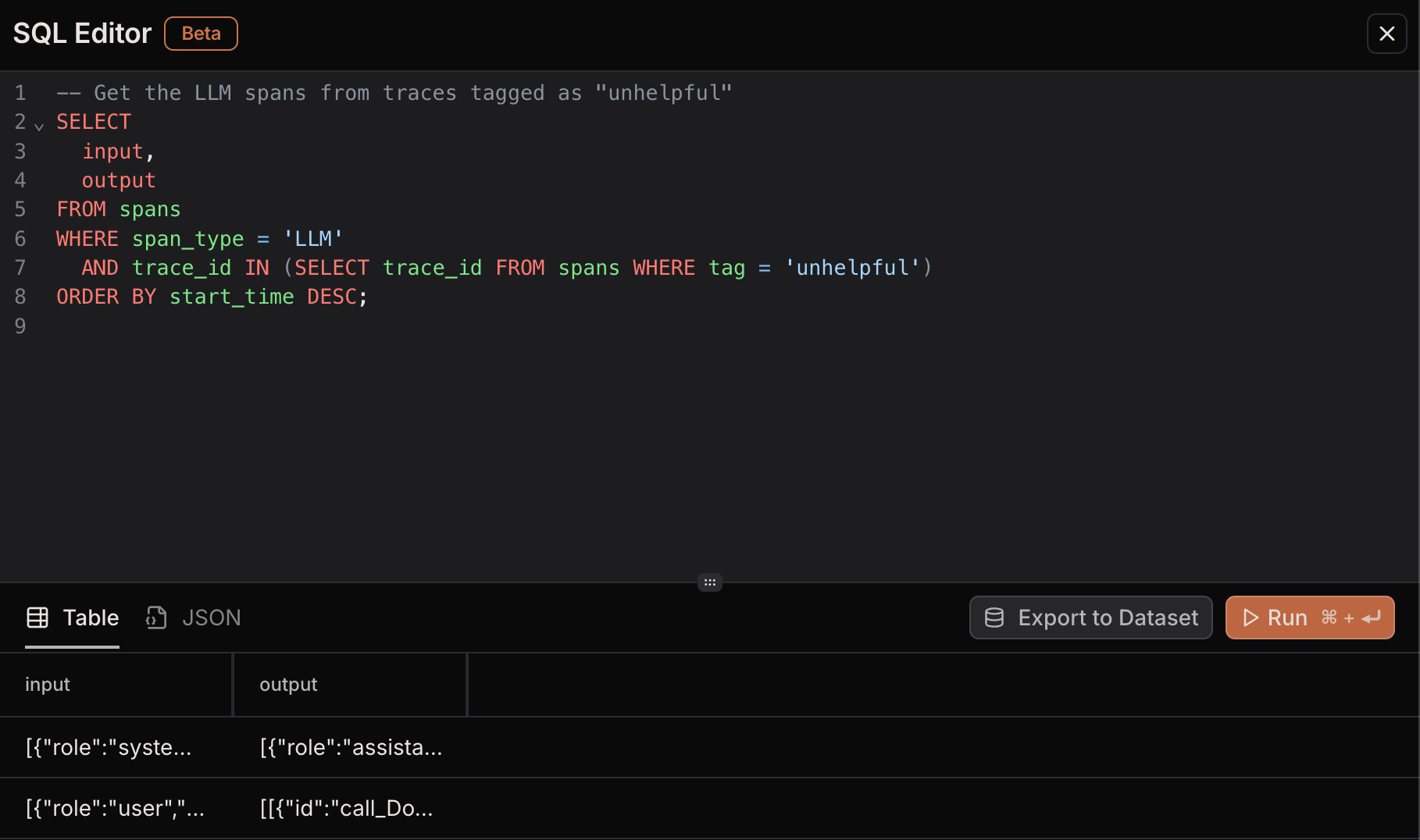Click the SQL Editor title
Viewport: 1420px width, 840px height.
pos(82,34)
